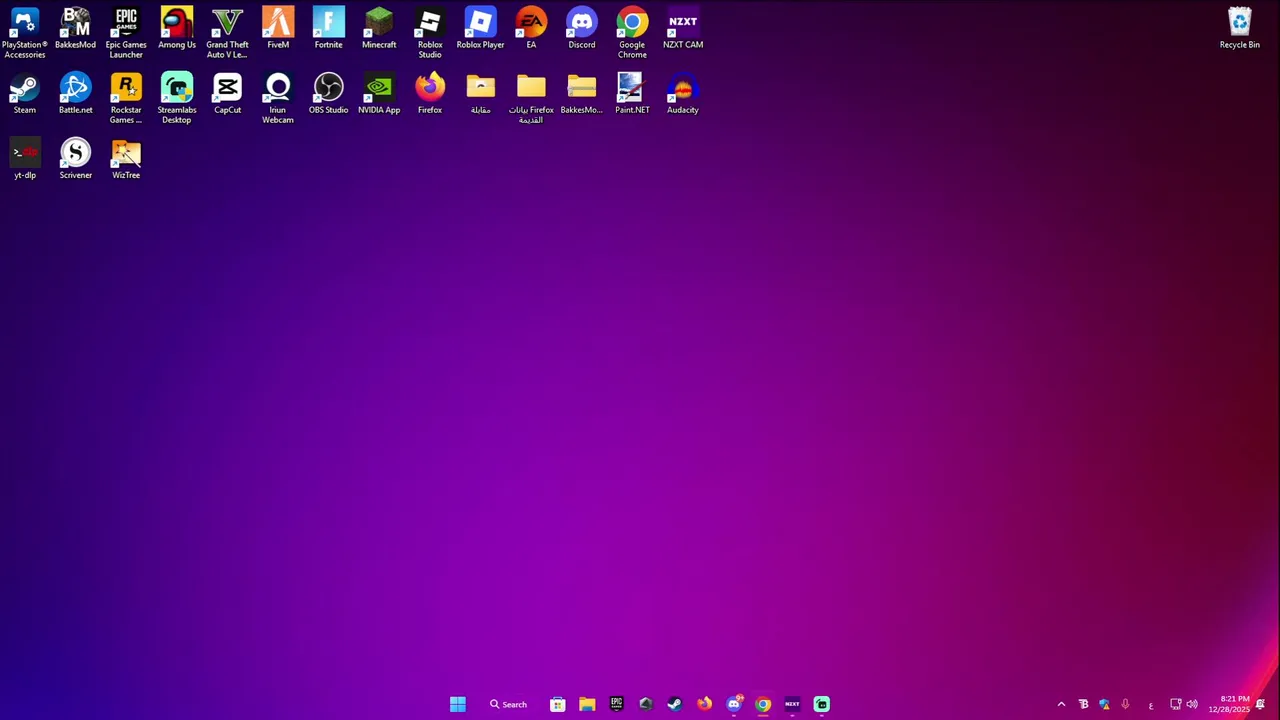Screen dimensions: 1280x720
Task: Select the Battle.net desktop icon
Action: pyautogui.click(x=75, y=94)
